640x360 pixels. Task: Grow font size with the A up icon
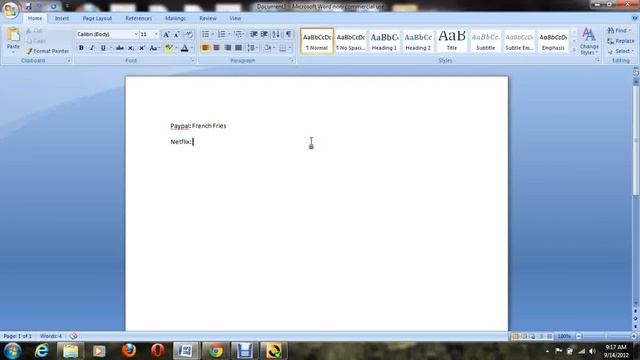coord(167,35)
